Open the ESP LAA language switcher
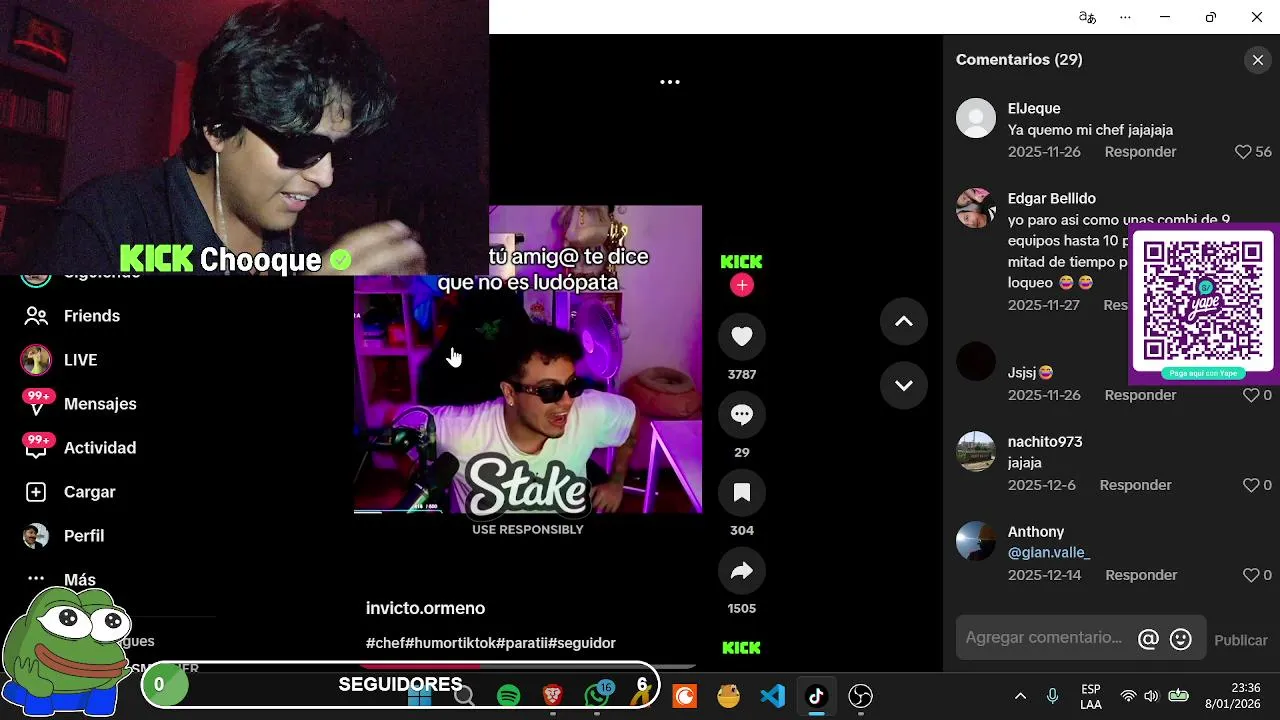This screenshot has height=720, width=1280. [1091, 696]
